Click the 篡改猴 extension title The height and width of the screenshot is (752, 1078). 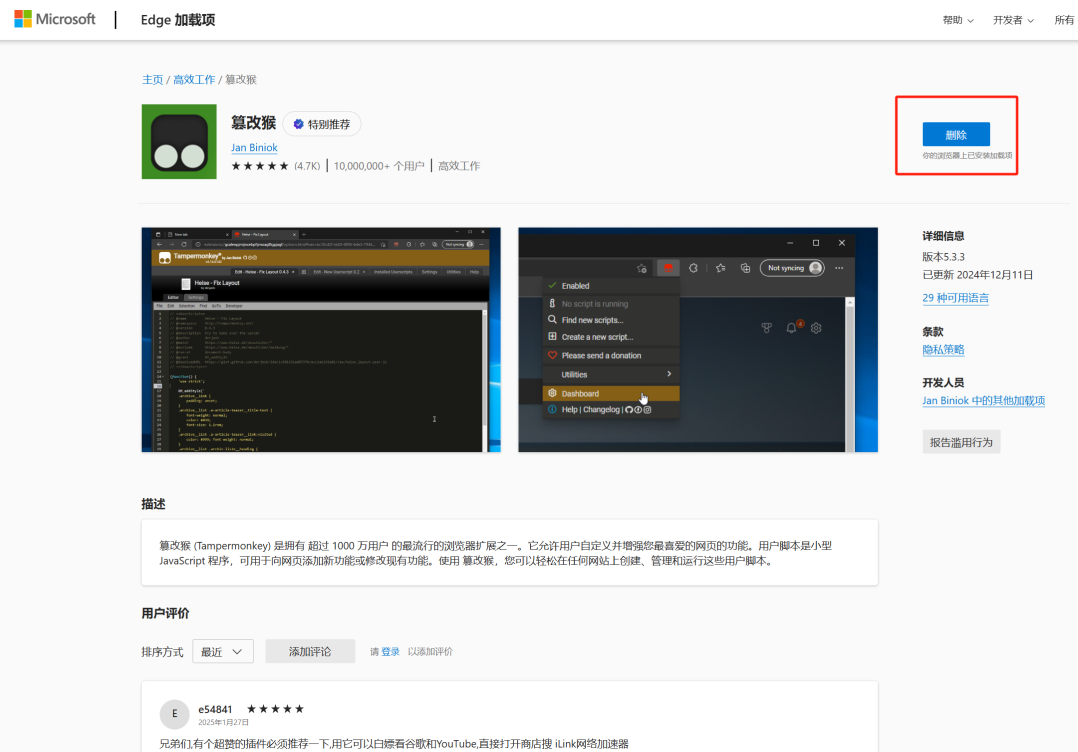(x=253, y=123)
